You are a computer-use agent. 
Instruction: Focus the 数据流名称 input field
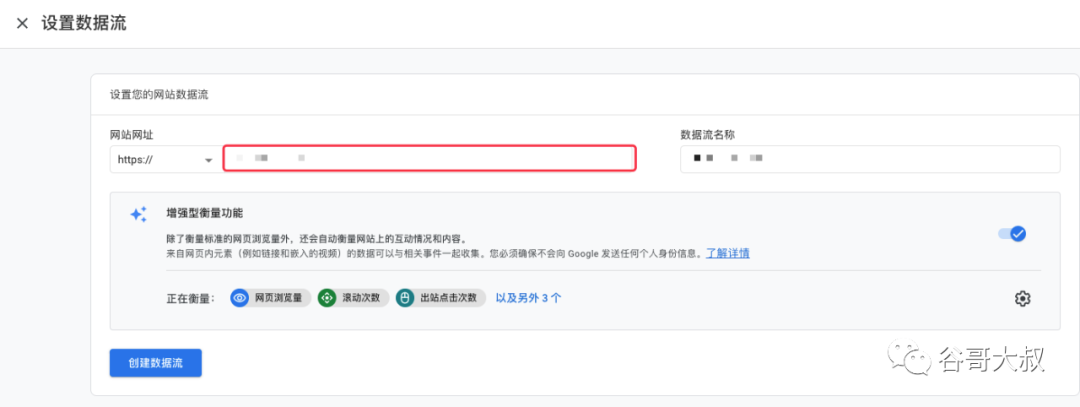(x=869, y=159)
